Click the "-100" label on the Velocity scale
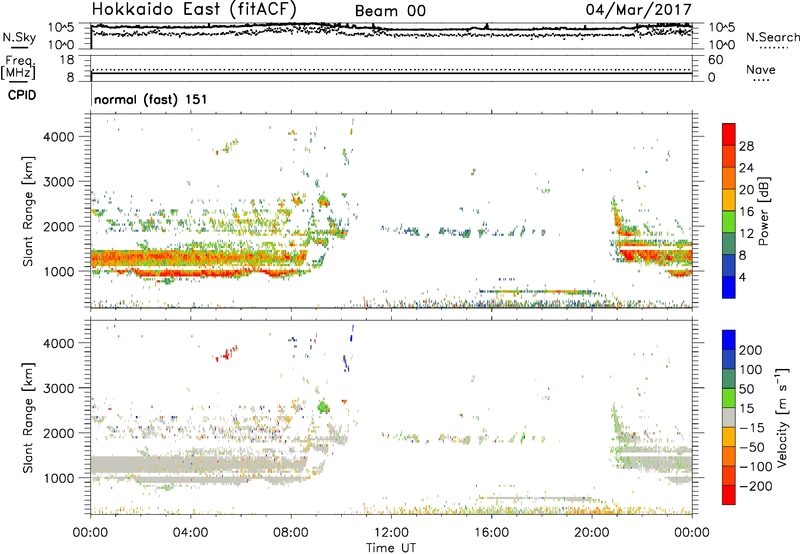 756,466
